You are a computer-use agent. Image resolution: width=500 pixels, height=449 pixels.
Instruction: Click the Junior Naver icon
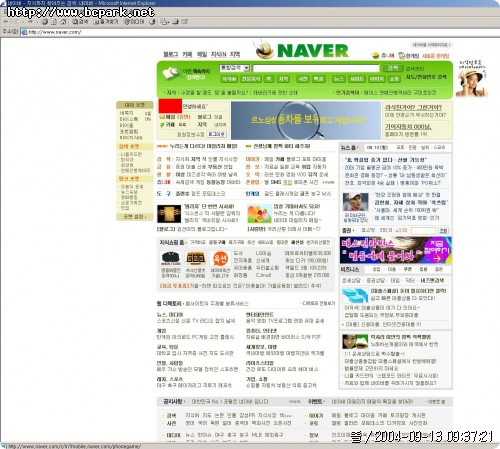tap(376, 56)
